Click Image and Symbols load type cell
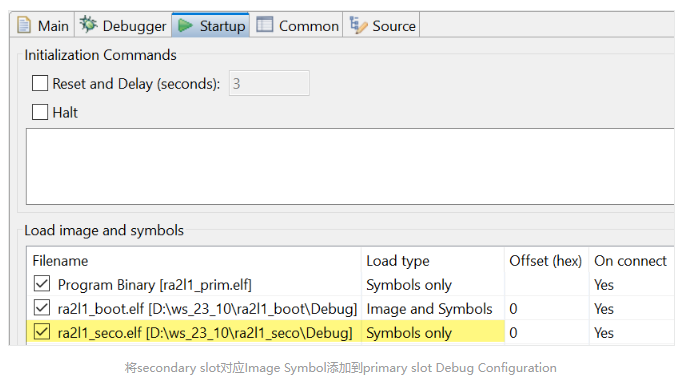 click(429, 309)
